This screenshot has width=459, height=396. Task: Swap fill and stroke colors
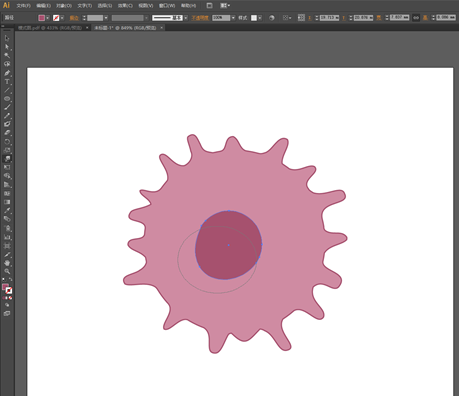[11, 279]
